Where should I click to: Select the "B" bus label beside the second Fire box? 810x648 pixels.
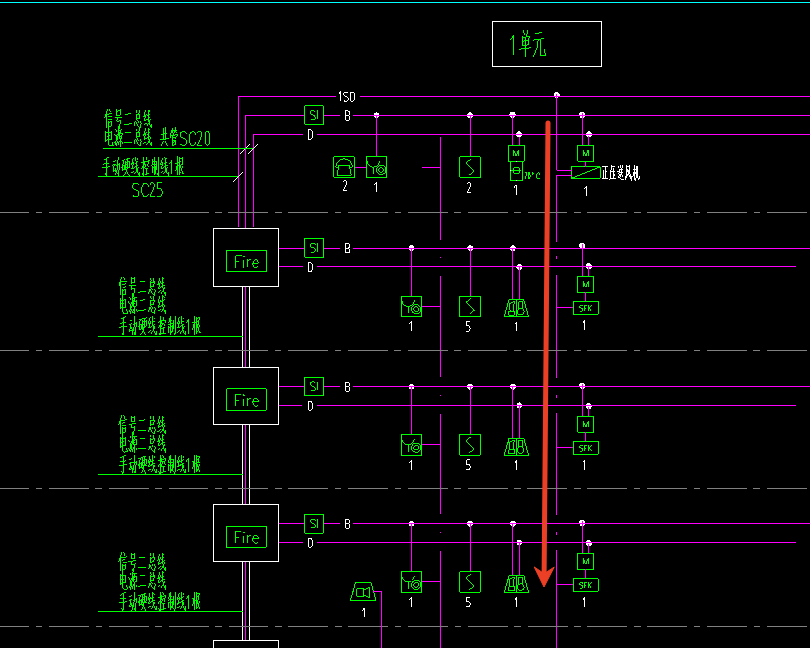pos(347,387)
